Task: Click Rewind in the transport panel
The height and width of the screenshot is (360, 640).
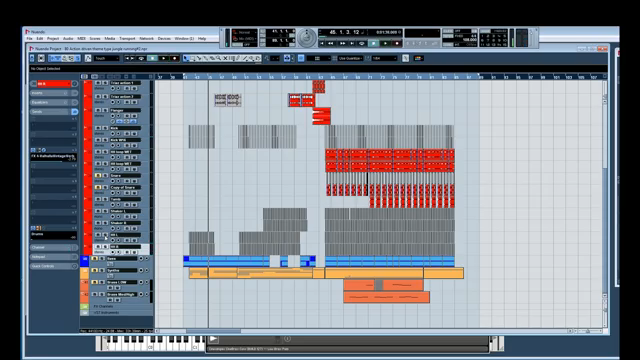Action: coord(331,43)
